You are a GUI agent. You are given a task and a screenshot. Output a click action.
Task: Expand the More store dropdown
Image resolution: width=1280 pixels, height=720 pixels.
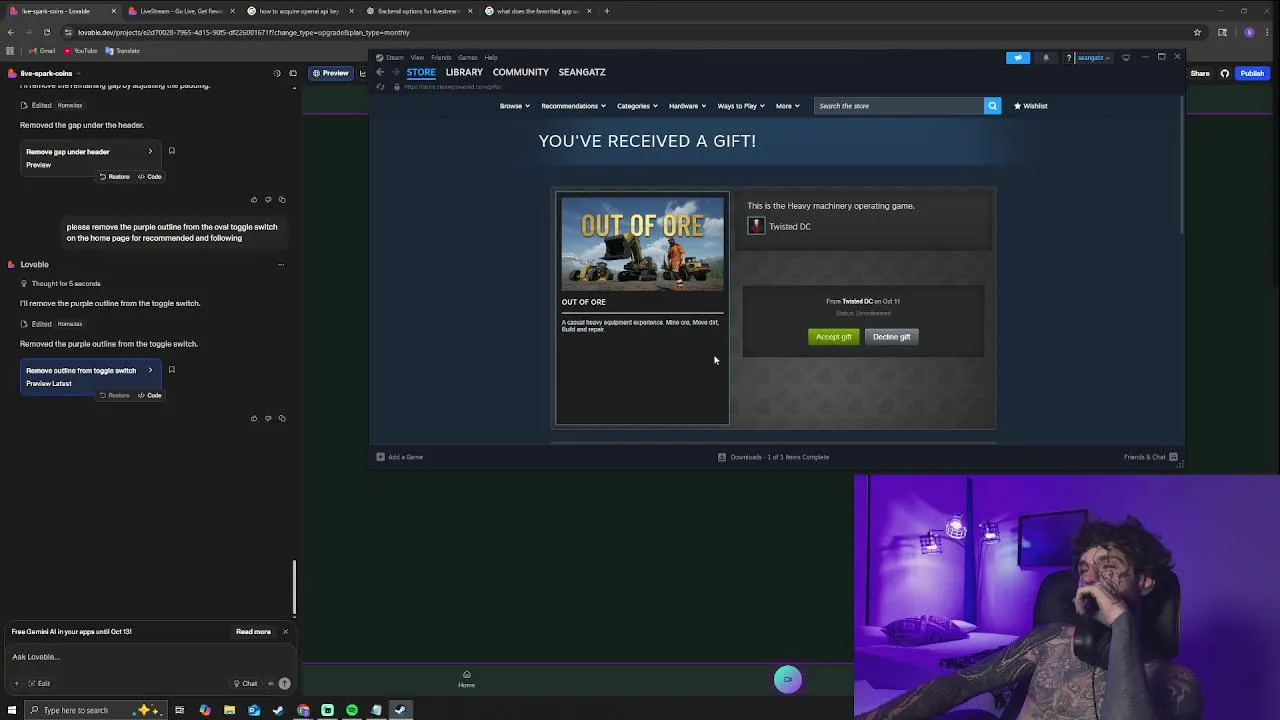pos(787,106)
